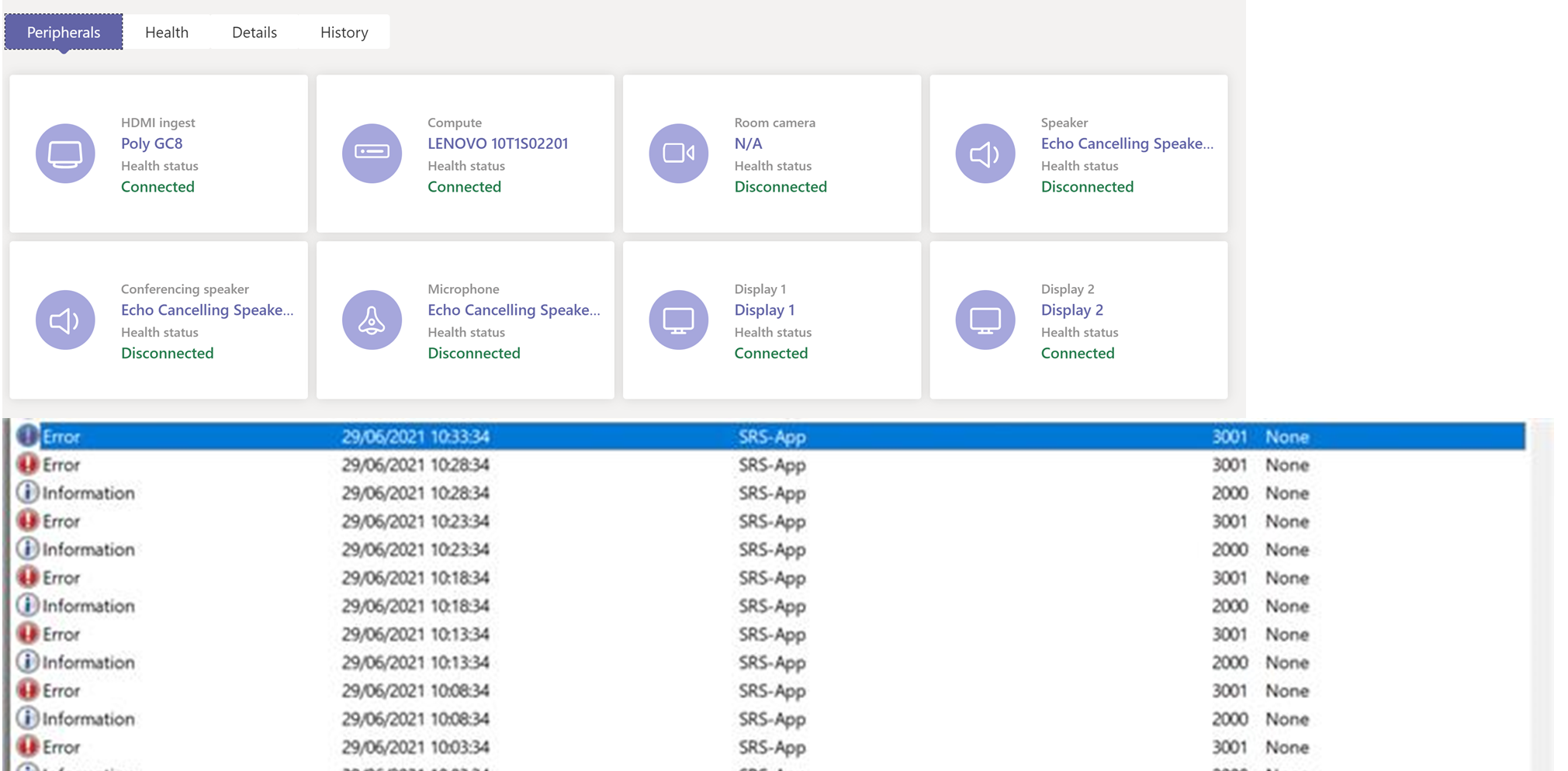This screenshot has height=771, width=1568.
Task: Open Conferencing speaker's Echo Cancelling link
Action: (207, 309)
